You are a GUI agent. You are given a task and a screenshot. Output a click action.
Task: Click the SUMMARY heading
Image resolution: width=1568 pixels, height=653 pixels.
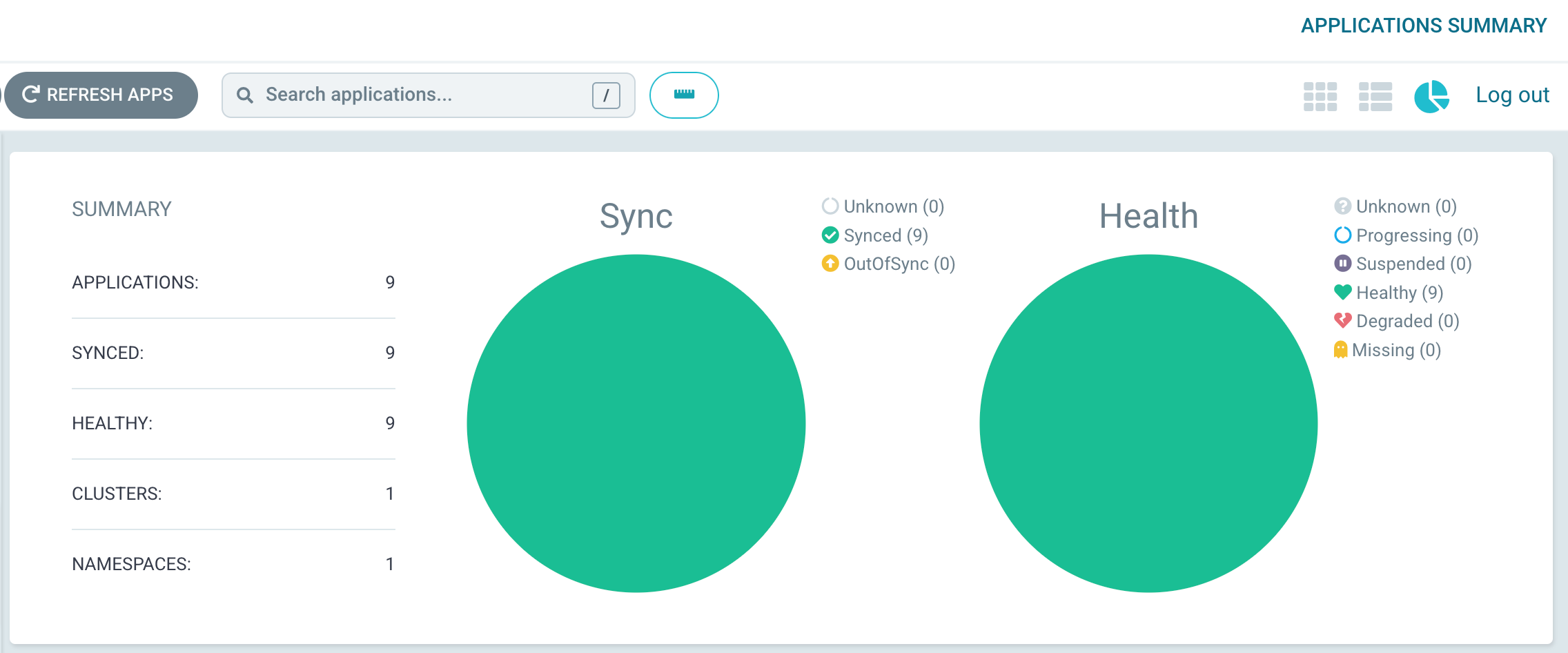pos(121,209)
